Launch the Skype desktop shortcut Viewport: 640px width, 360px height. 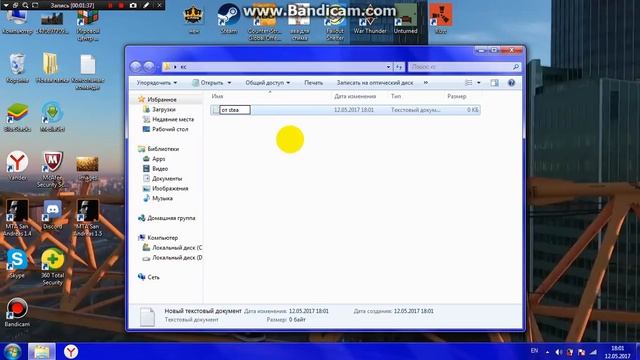tap(17, 264)
